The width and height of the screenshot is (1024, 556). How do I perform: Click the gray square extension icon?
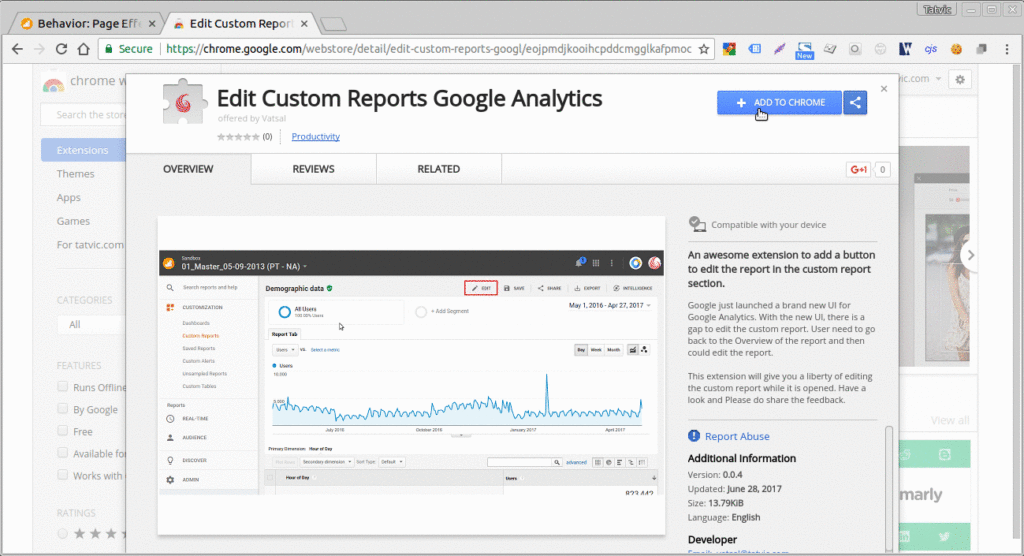coord(855,49)
